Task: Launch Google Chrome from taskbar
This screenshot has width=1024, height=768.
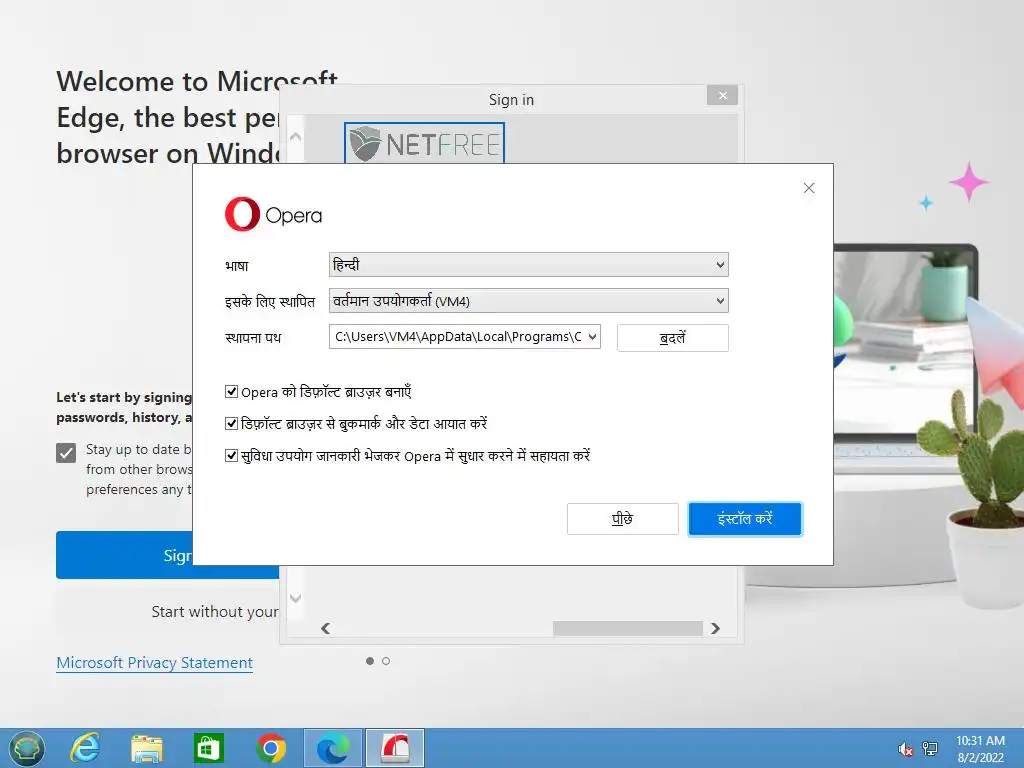Action: (x=271, y=748)
